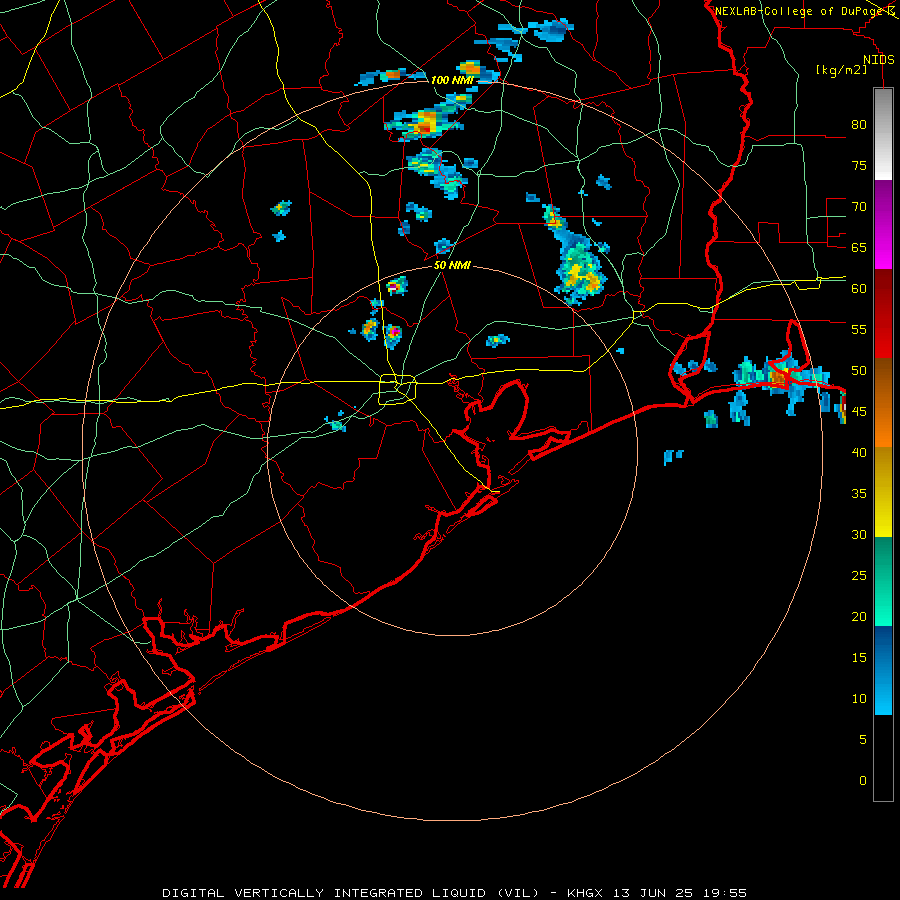
Task: Click the '100 NMI' range ring label
Action: click(452, 80)
